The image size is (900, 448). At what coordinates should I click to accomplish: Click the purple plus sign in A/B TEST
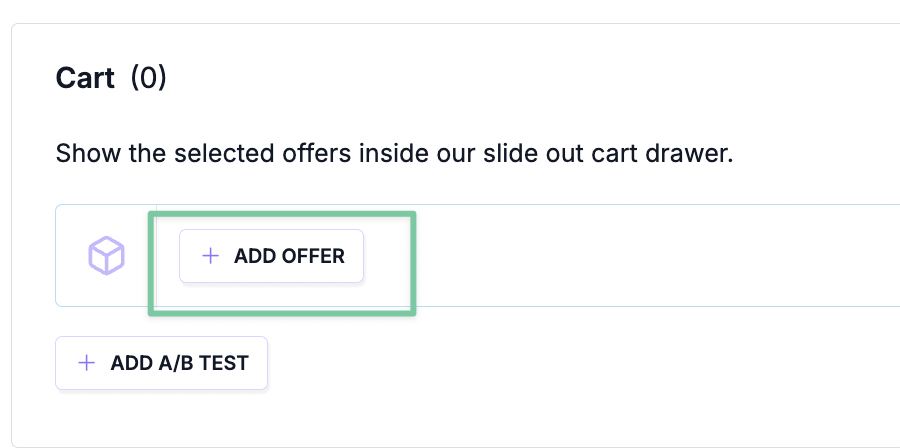[x=87, y=363]
